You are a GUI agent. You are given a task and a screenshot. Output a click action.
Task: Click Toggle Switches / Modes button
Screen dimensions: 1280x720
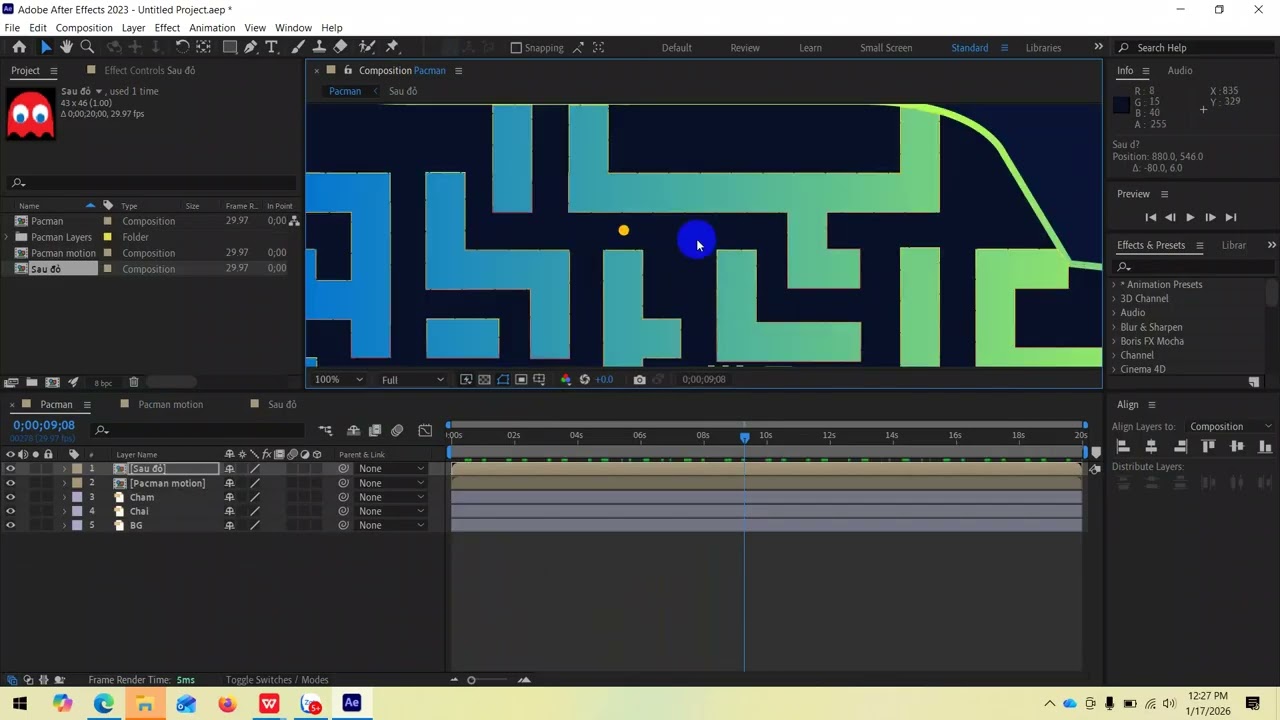(277, 680)
